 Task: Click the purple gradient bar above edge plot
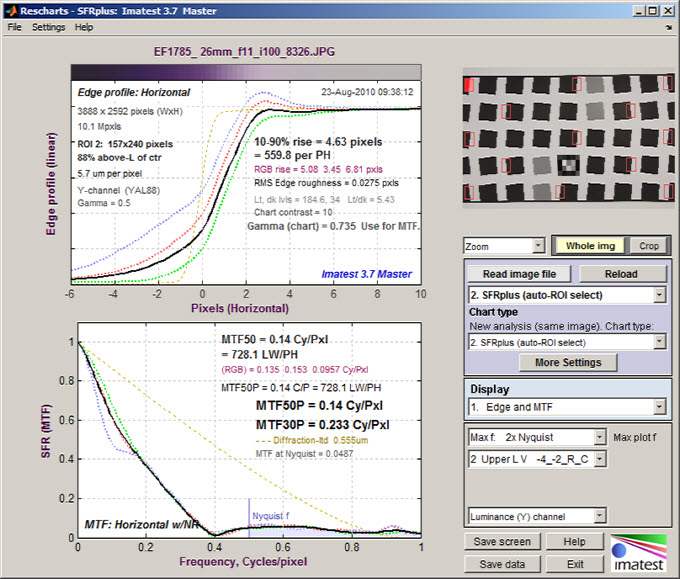246,72
